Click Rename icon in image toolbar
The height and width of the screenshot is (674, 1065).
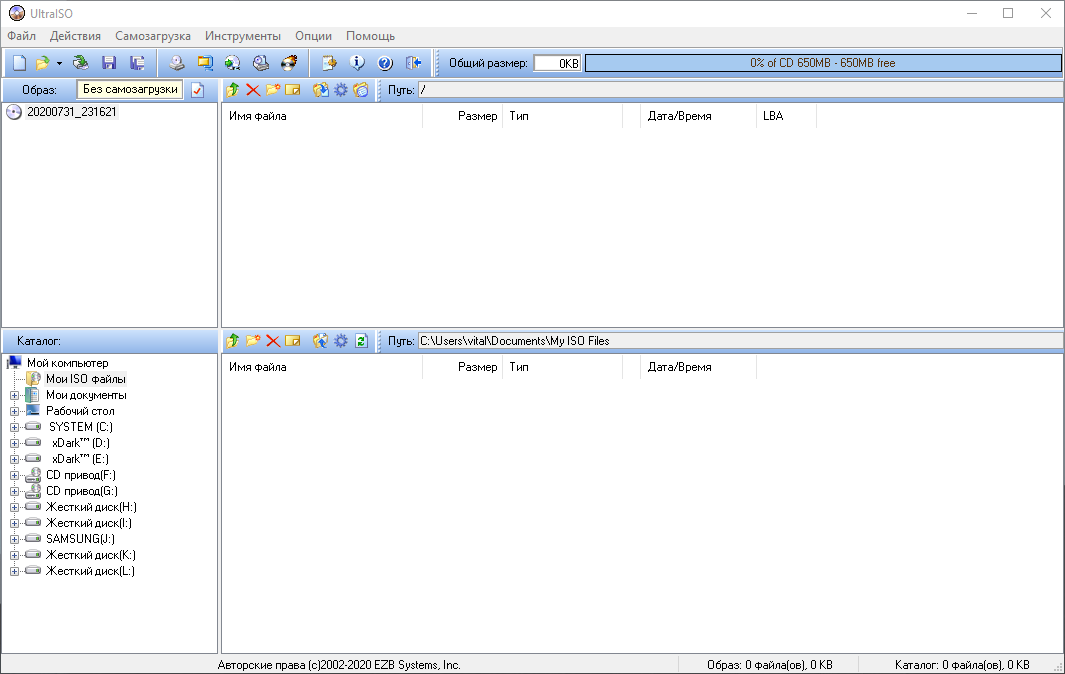coord(293,90)
